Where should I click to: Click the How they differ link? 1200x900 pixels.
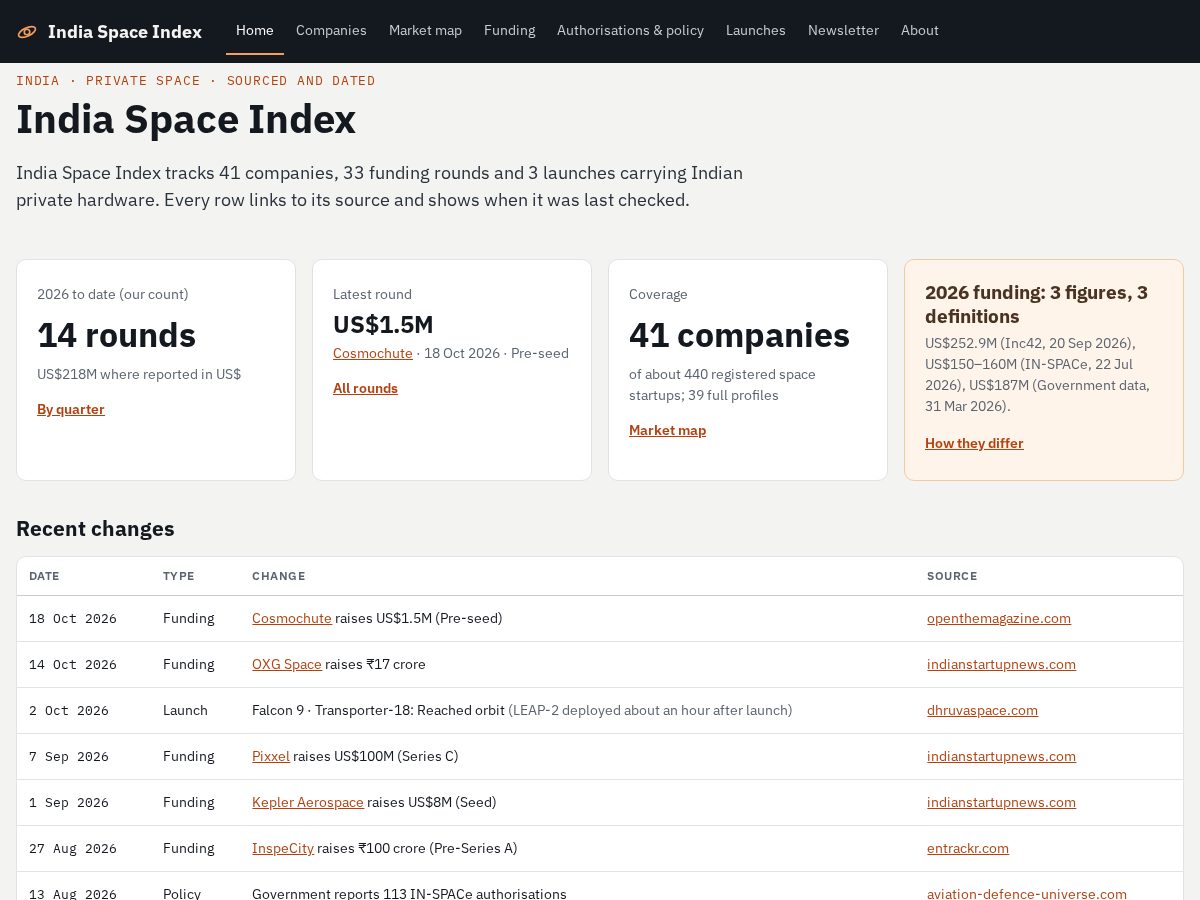click(x=974, y=443)
